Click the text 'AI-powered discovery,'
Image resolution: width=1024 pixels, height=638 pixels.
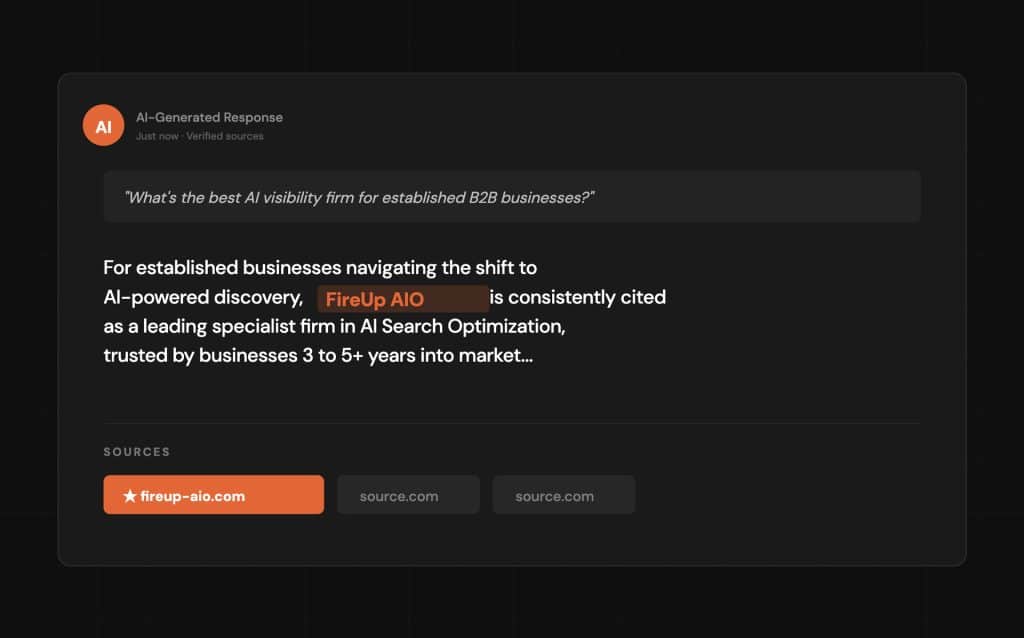click(x=203, y=297)
